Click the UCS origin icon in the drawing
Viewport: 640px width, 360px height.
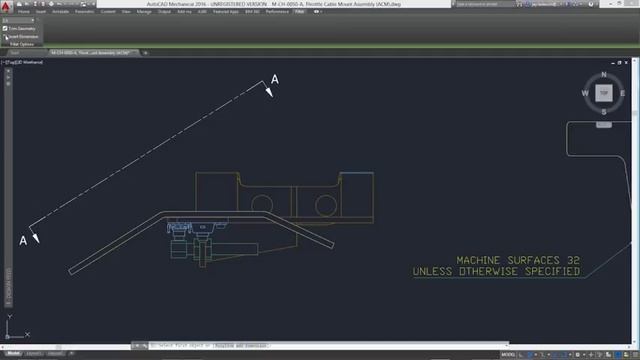coord(7,337)
